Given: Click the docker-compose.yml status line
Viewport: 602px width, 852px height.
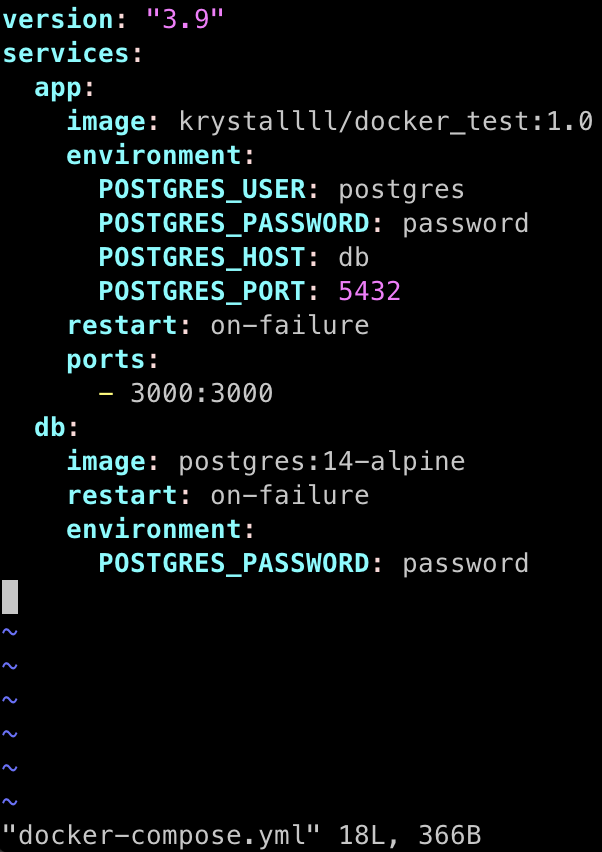Looking at the screenshot, I should coord(242,835).
